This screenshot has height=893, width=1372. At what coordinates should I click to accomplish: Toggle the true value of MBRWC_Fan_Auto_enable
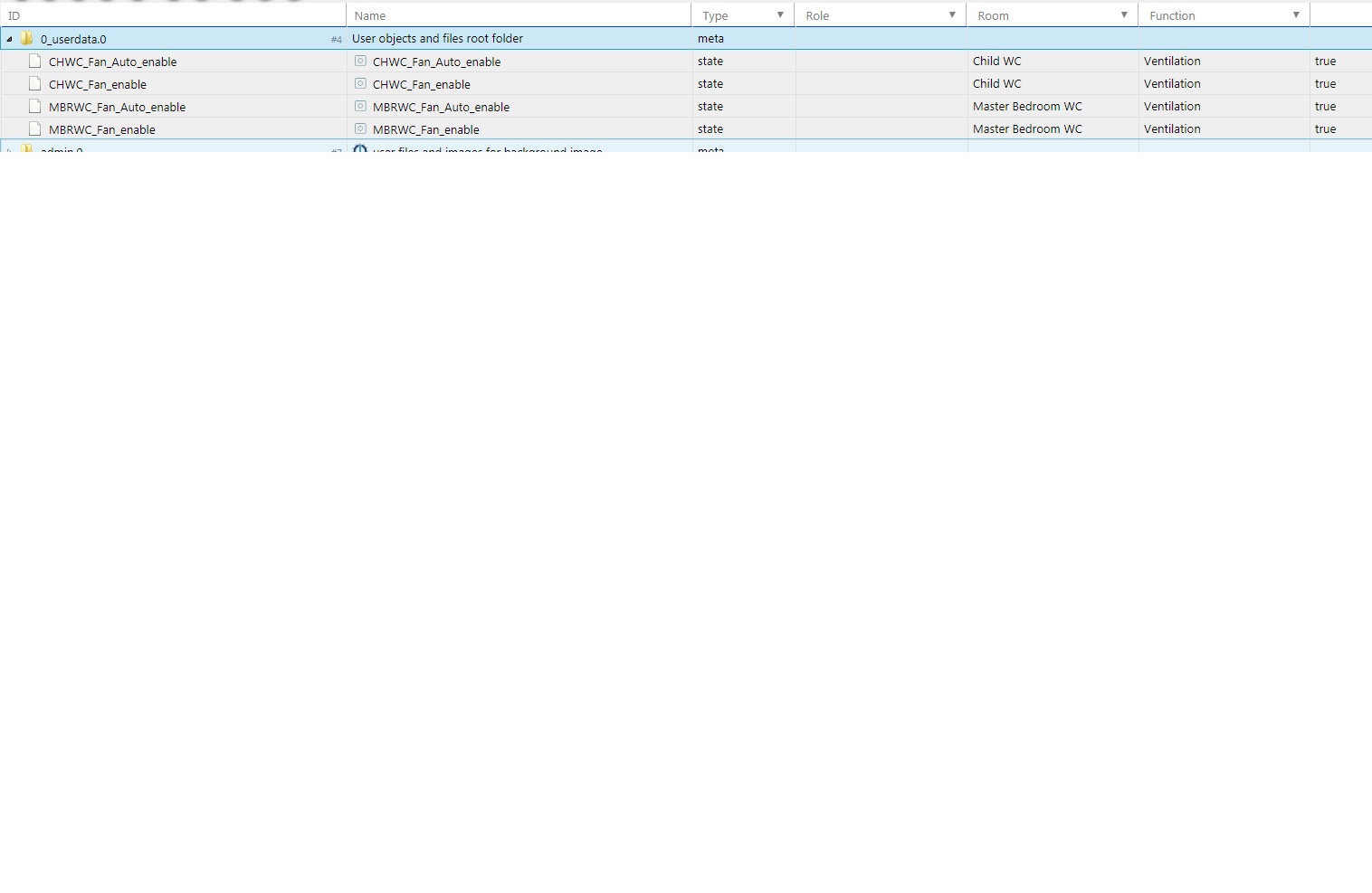(1325, 106)
